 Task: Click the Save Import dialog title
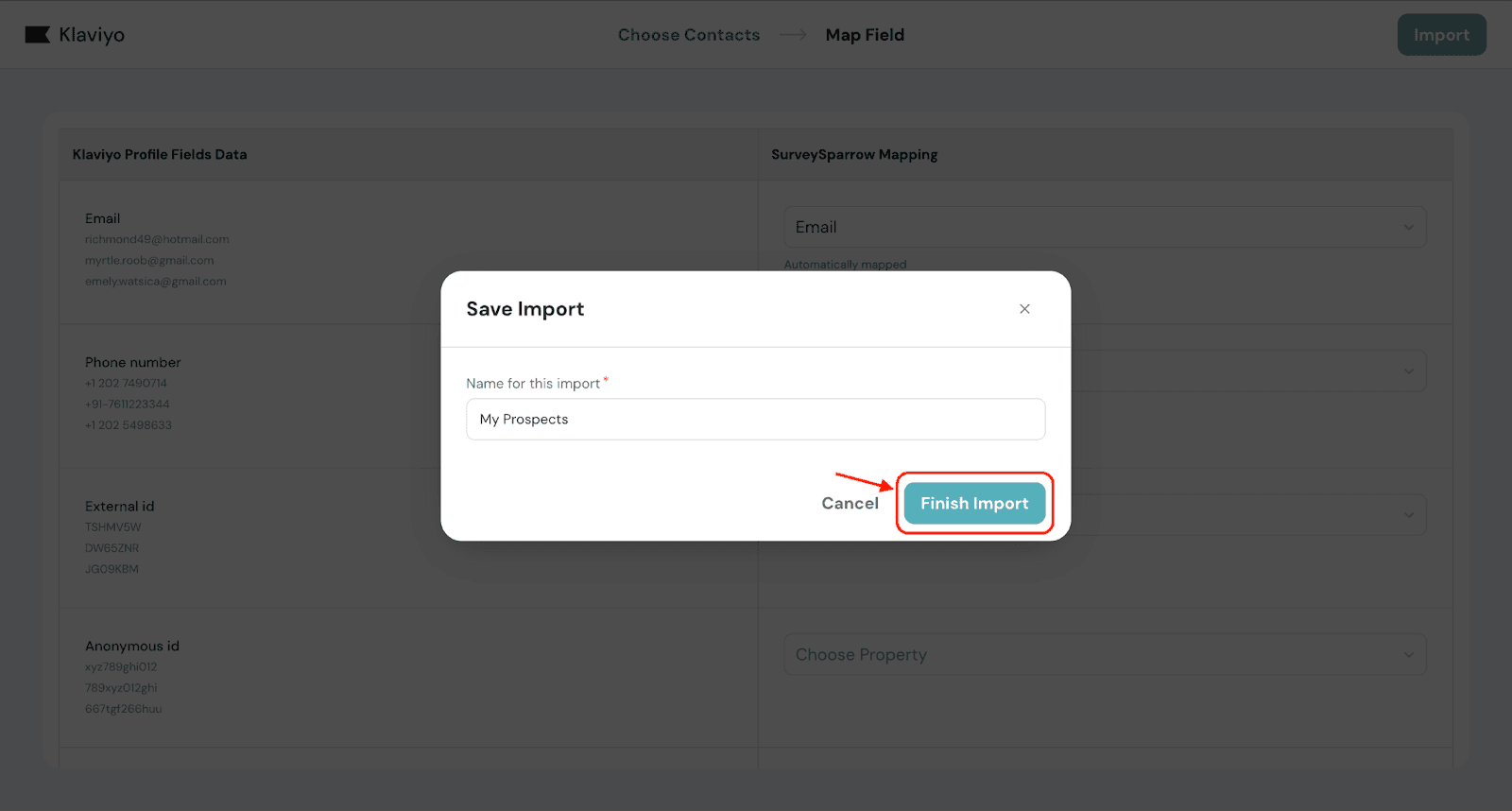(525, 309)
